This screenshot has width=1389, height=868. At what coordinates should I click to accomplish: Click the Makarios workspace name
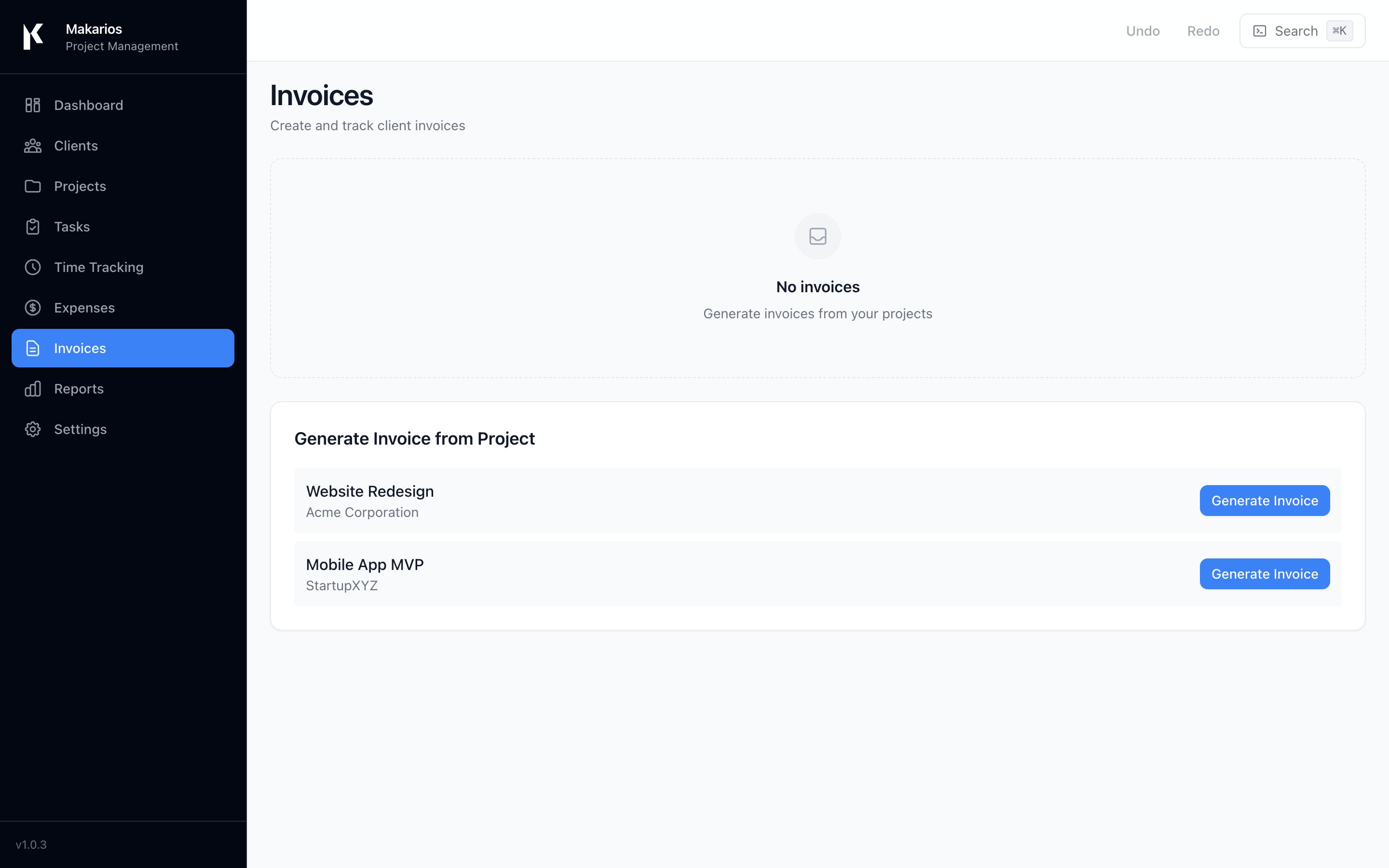pos(94,29)
